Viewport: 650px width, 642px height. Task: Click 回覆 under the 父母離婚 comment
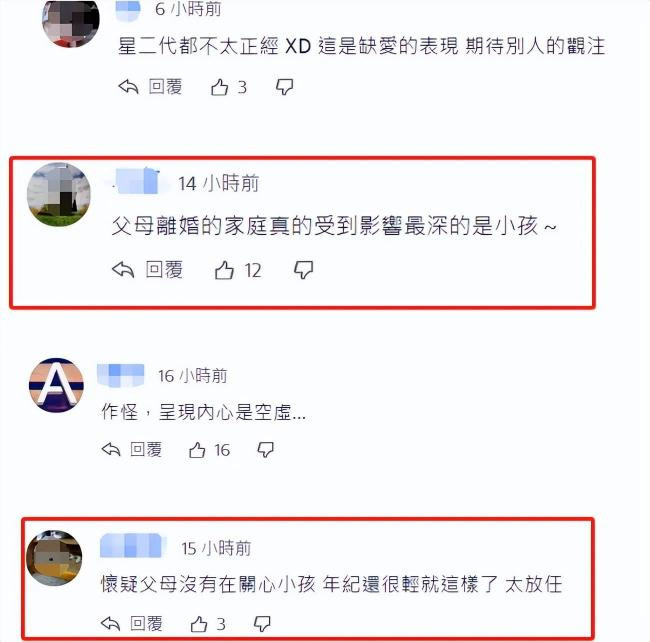[164, 270]
